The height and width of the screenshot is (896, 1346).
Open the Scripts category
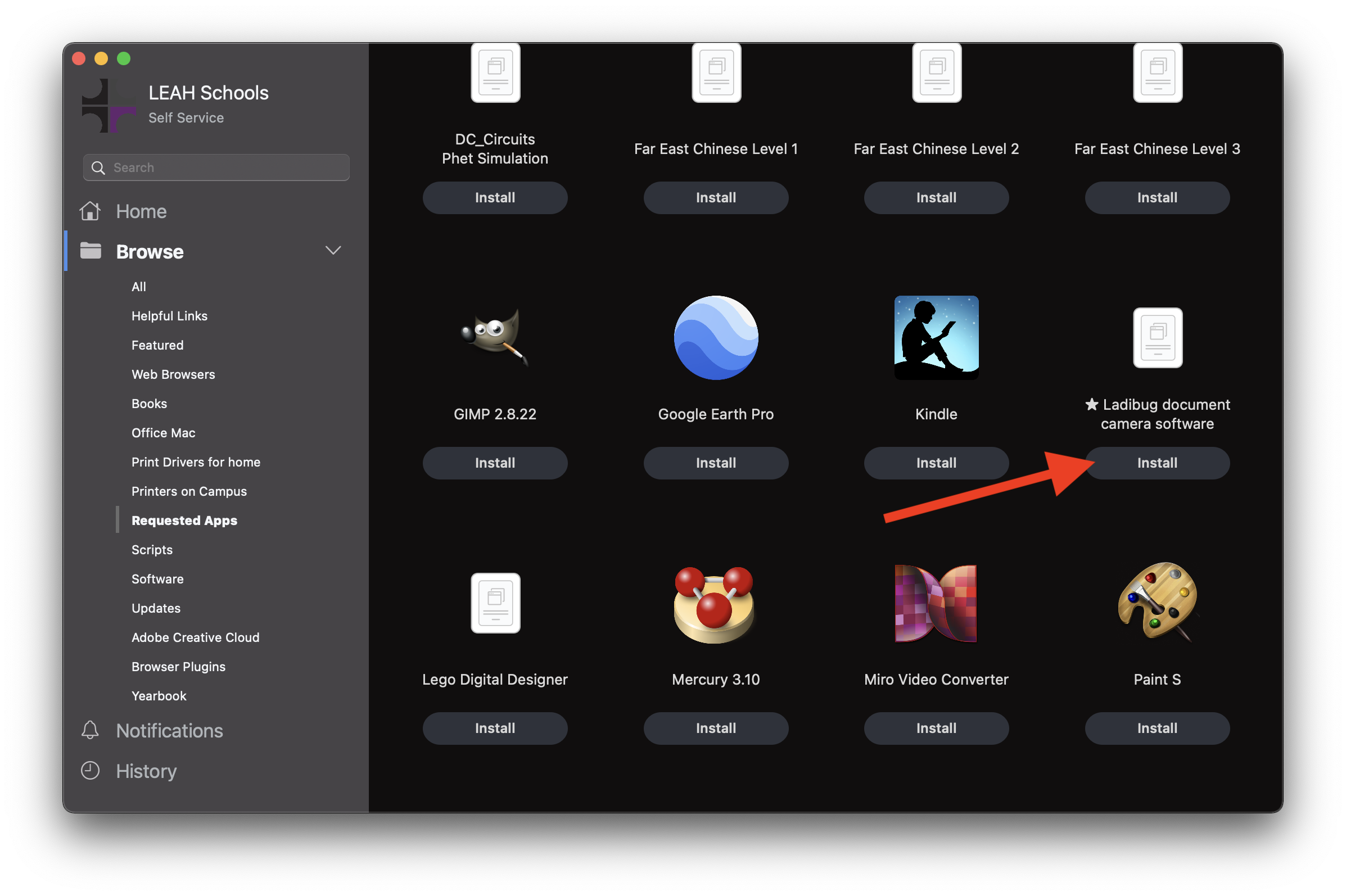(x=152, y=550)
